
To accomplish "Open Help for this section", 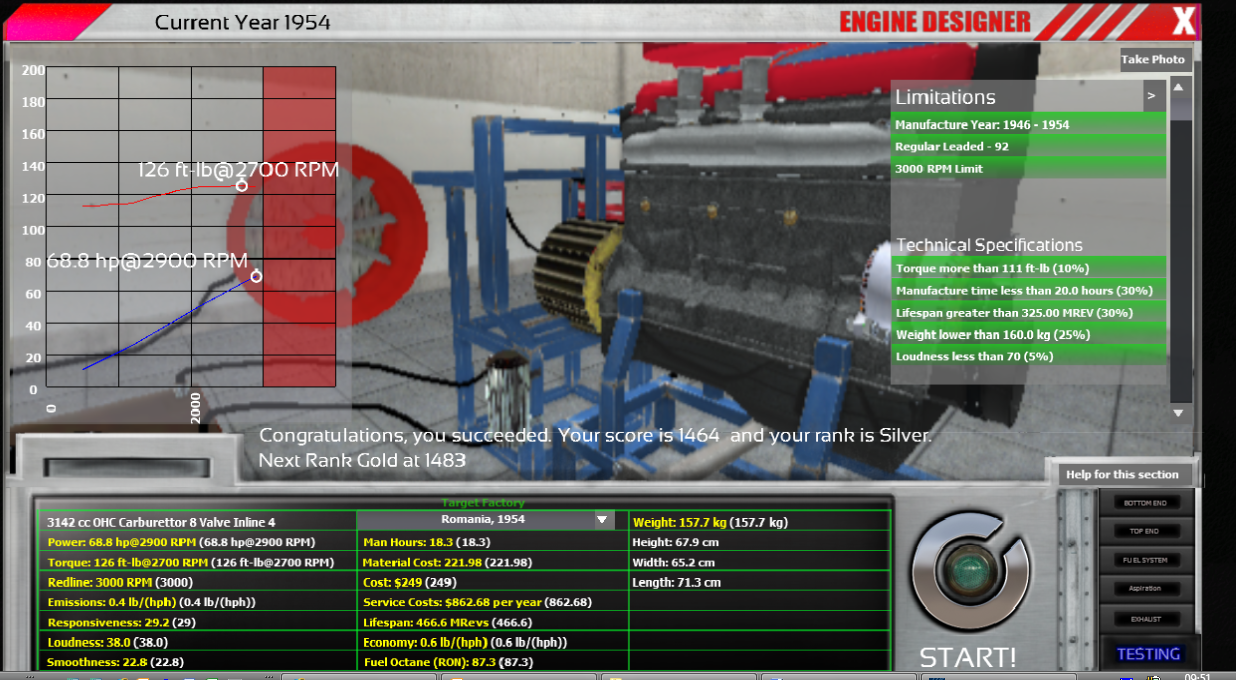I will click(x=1121, y=474).
